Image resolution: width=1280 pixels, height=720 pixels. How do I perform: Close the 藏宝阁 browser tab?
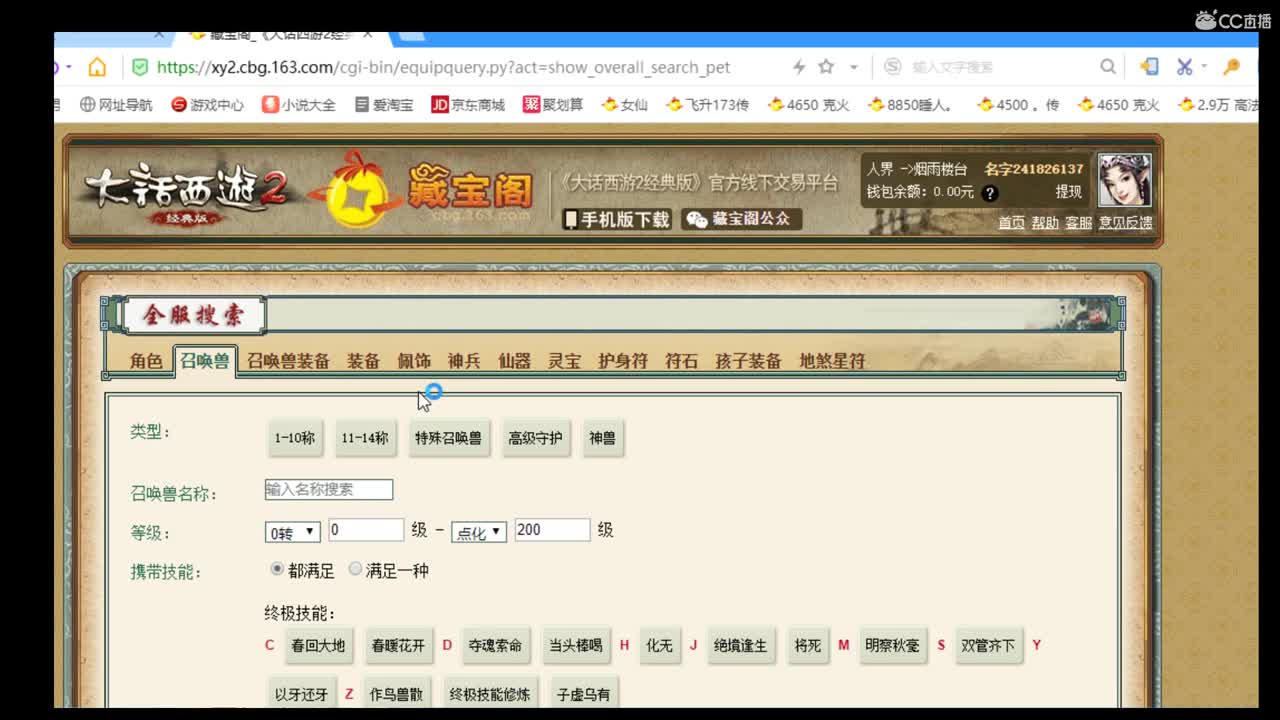(x=368, y=34)
